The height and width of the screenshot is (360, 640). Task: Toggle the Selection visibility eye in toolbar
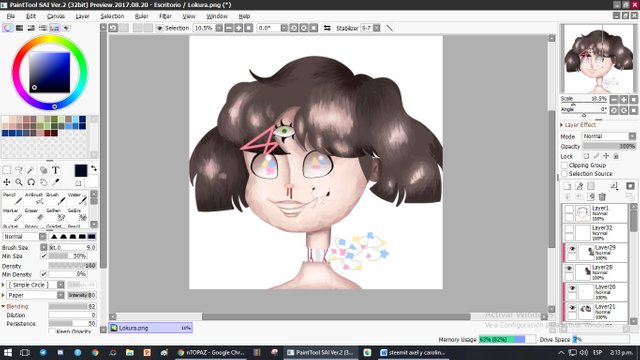coord(160,28)
